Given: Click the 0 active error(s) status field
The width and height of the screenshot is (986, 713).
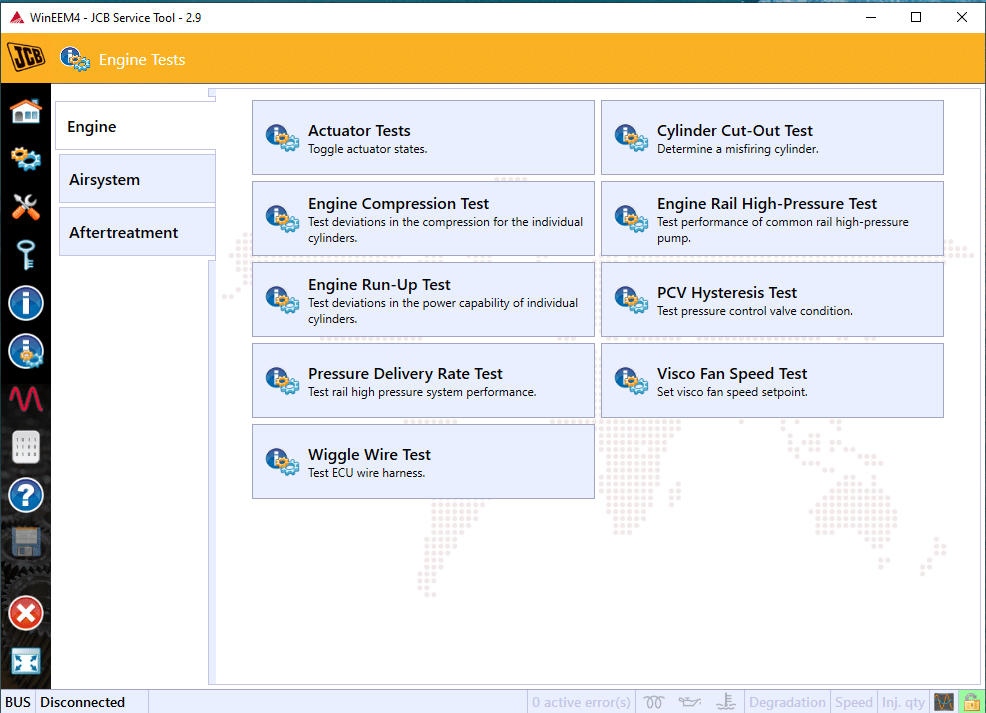Looking at the screenshot, I should (581, 702).
